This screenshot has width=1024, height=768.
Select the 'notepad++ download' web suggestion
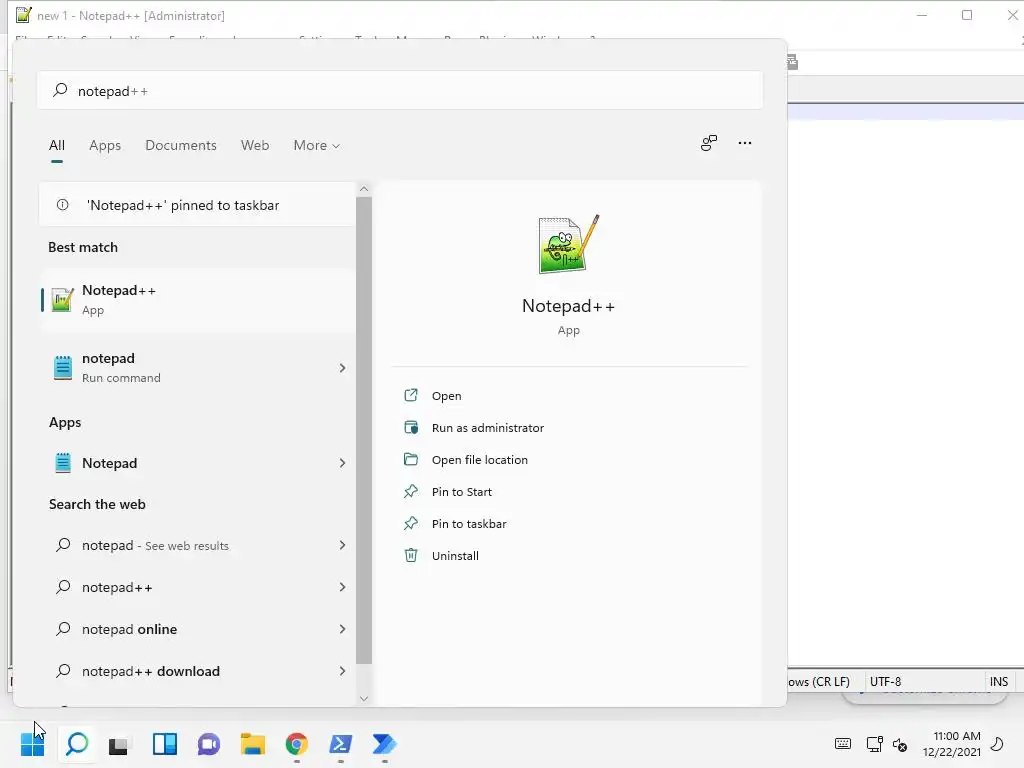(197, 671)
